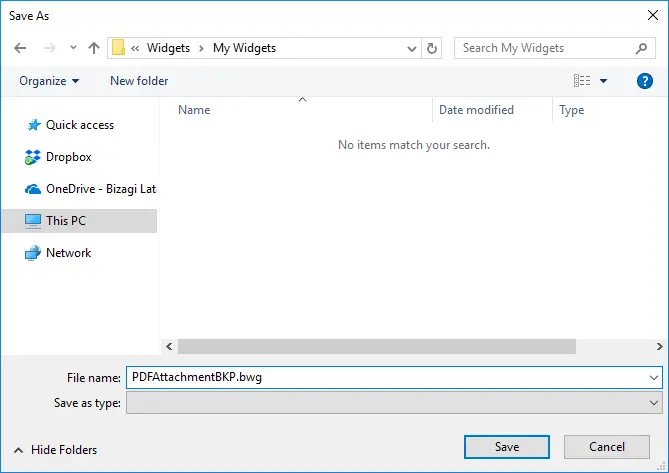
Task: Cancel the Save As dialog
Action: [x=607, y=447]
